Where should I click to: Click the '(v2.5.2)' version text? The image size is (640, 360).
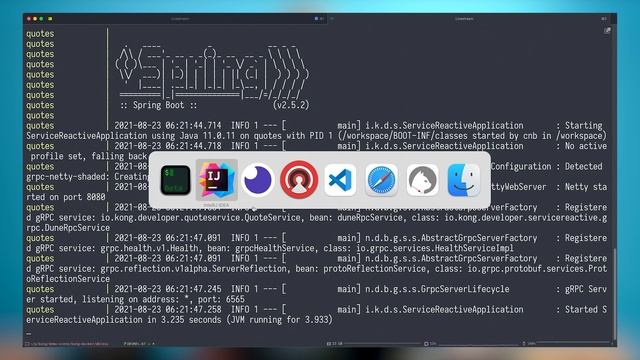[291, 105]
